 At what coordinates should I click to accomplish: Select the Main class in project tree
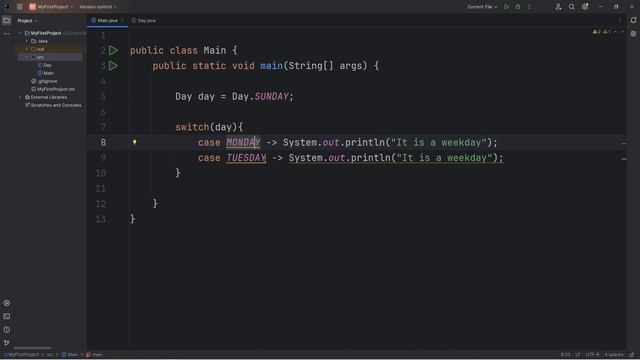(45, 73)
